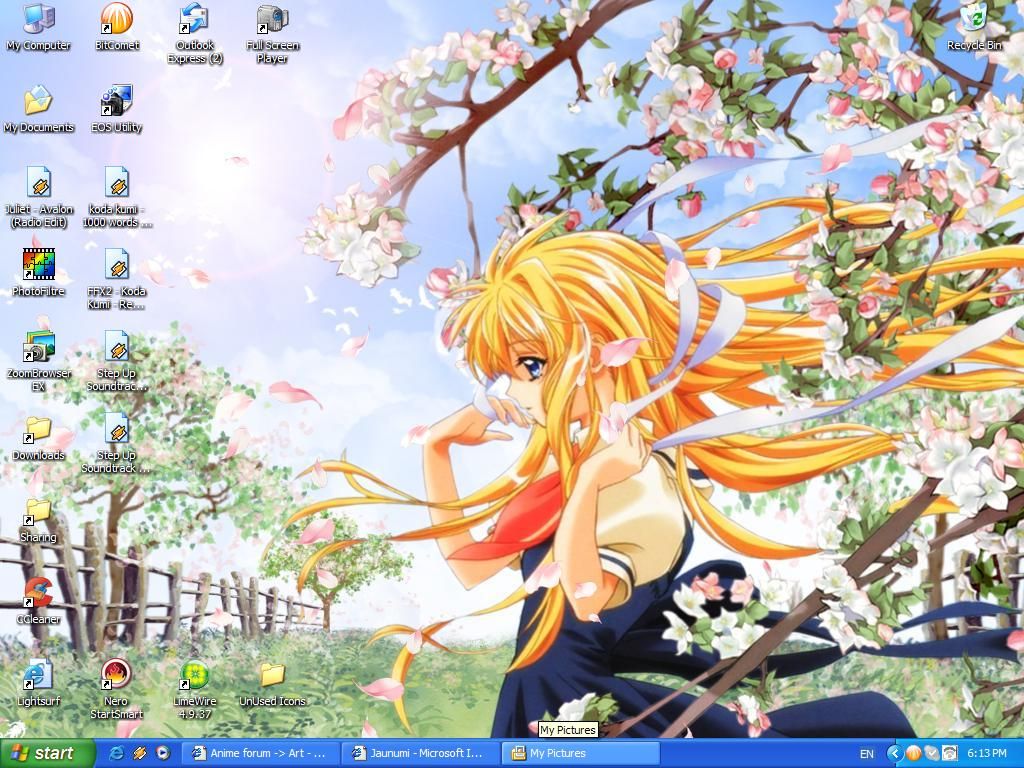Open the Recycle Bin
The height and width of the screenshot is (768, 1024).
click(974, 28)
